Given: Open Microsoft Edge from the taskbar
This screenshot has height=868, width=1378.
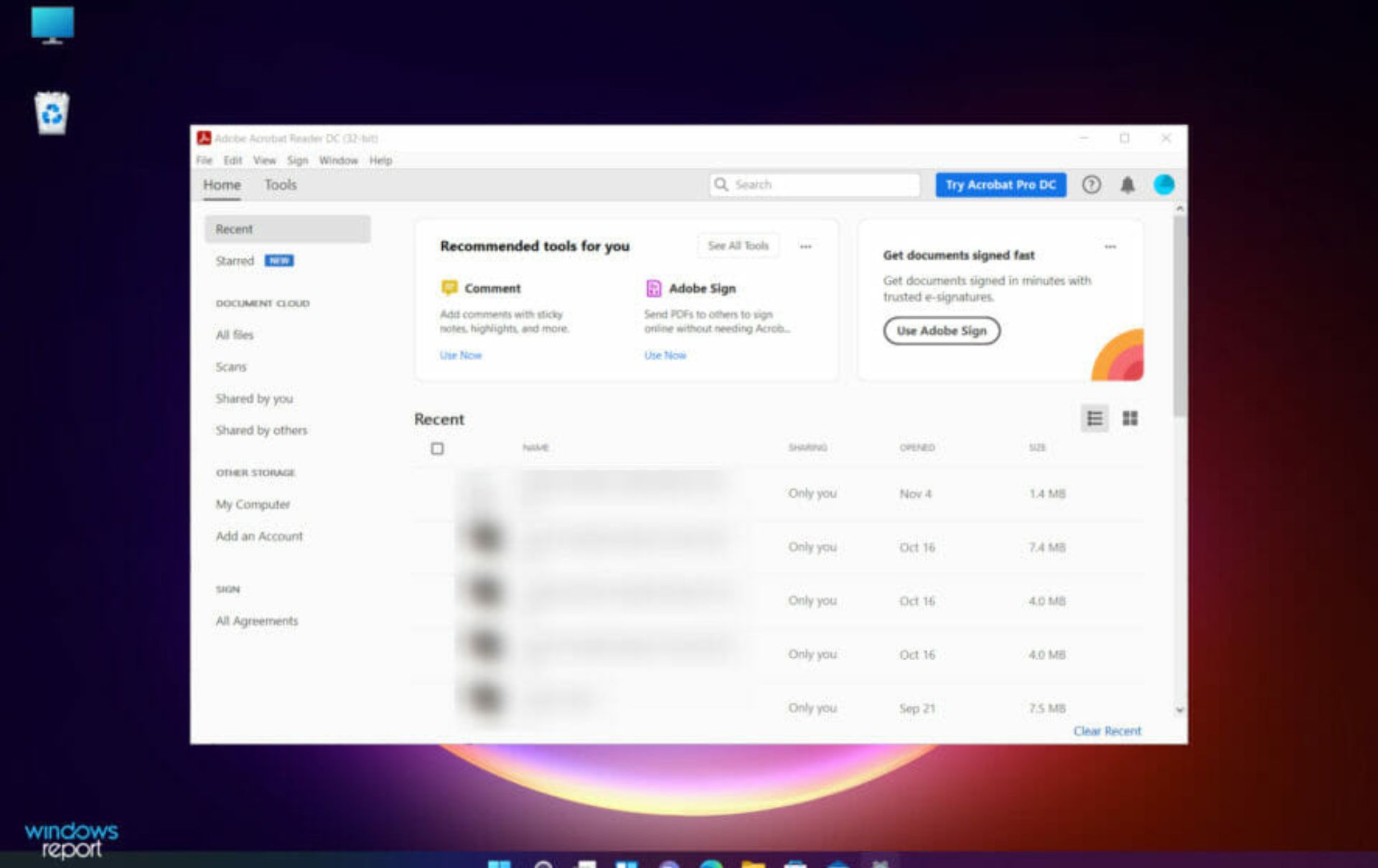Looking at the screenshot, I should pos(711,863).
